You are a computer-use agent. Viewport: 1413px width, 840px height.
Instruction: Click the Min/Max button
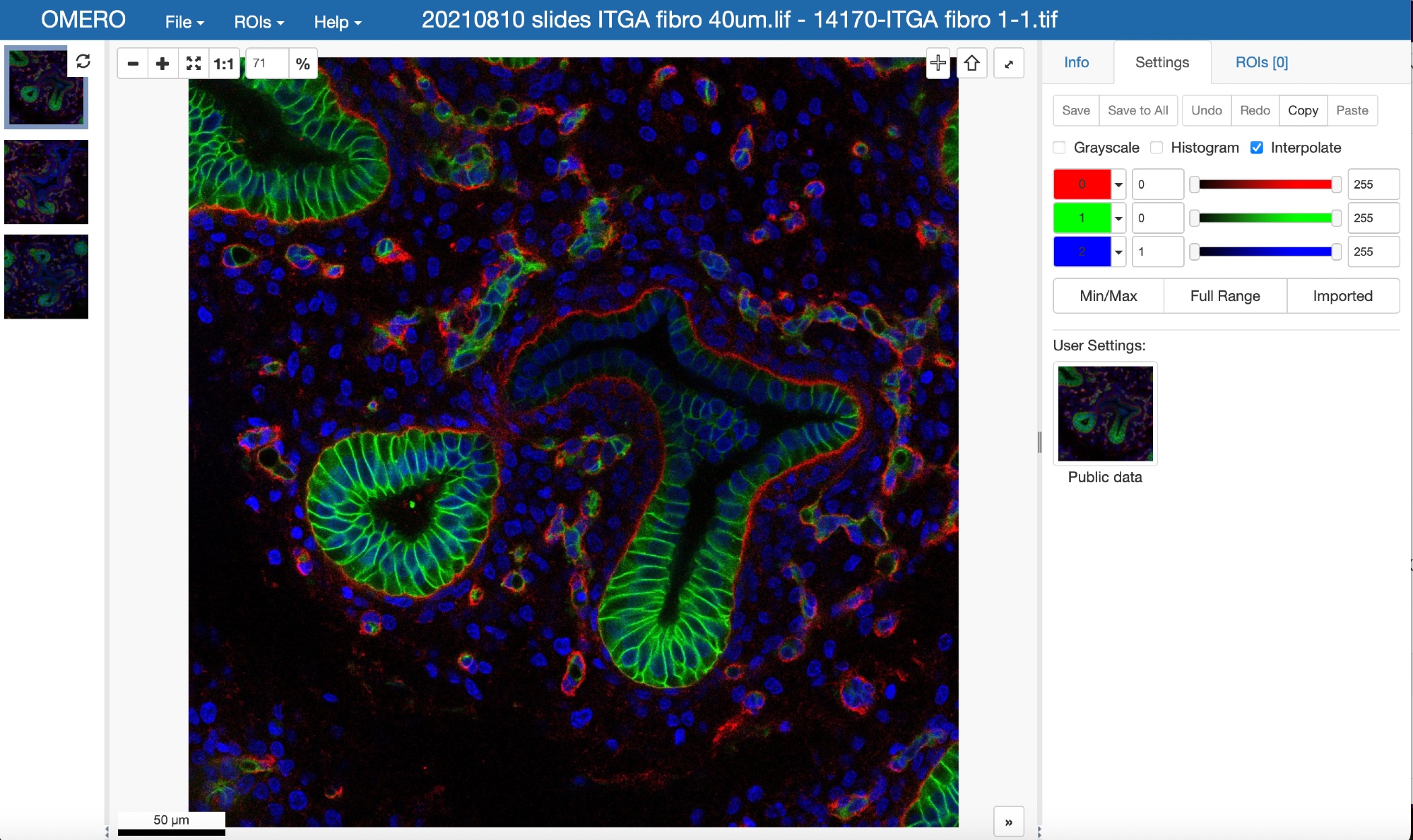[x=1108, y=296]
